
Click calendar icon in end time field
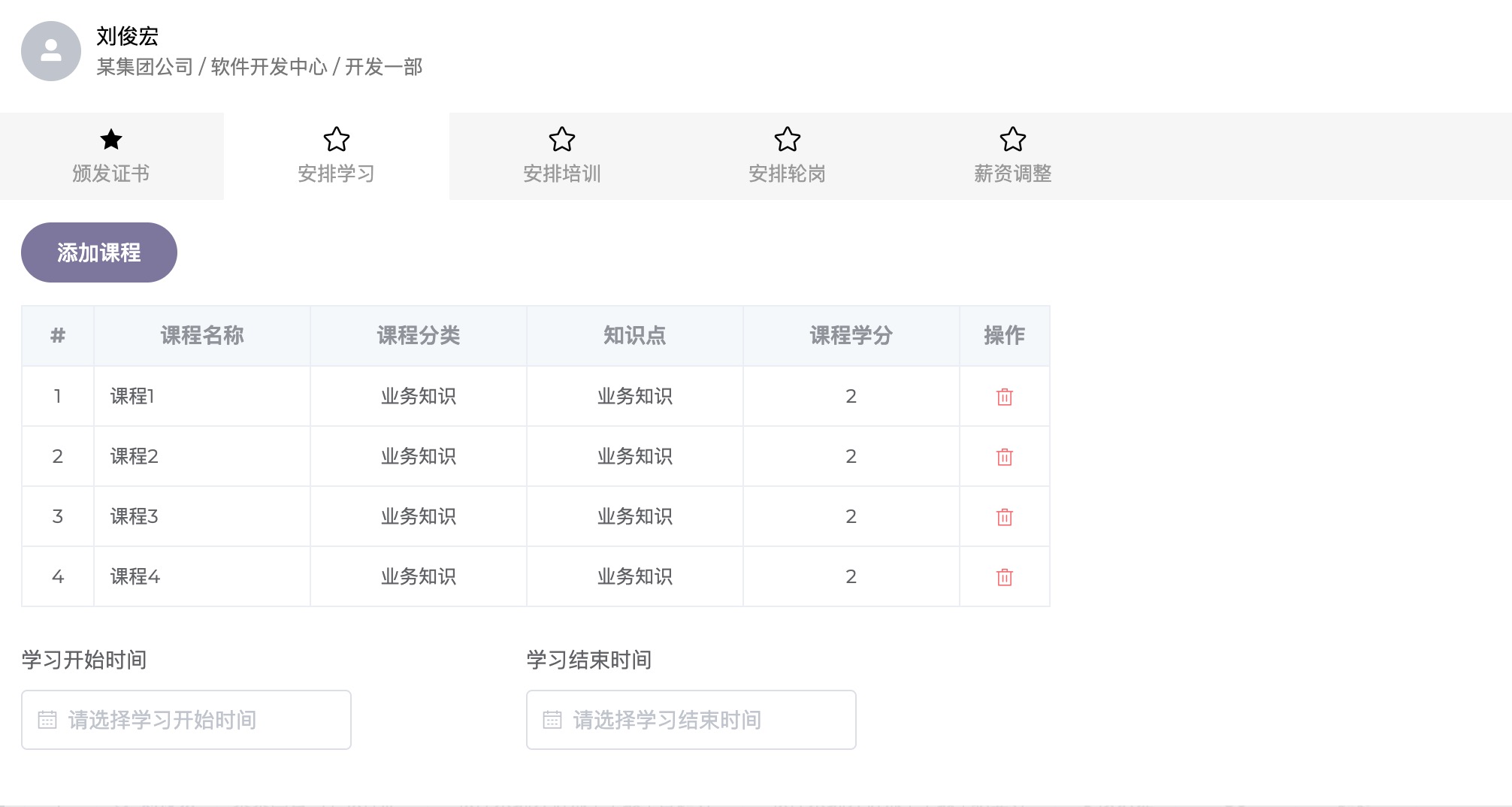(x=552, y=720)
